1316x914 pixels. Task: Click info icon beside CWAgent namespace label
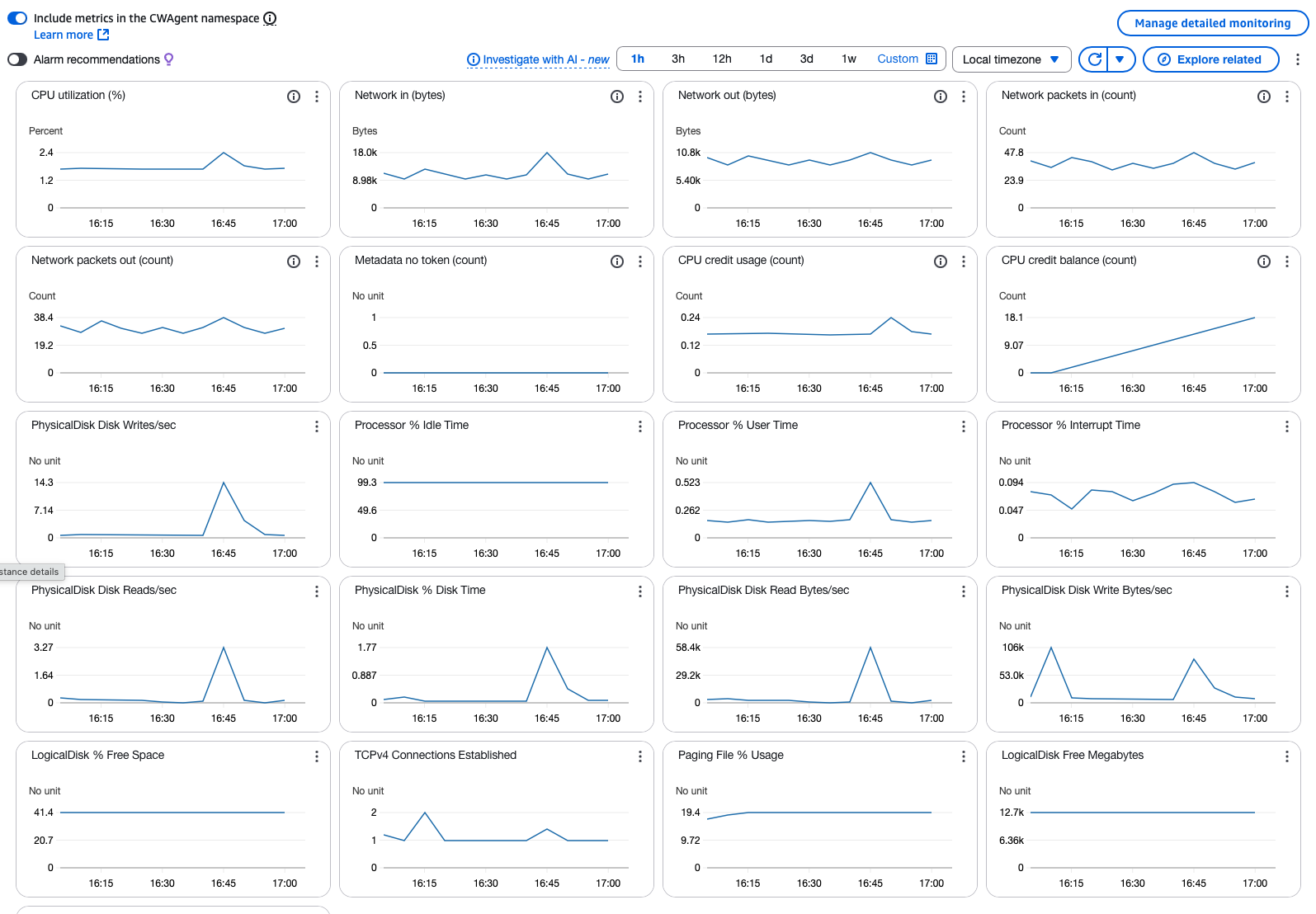270,18
